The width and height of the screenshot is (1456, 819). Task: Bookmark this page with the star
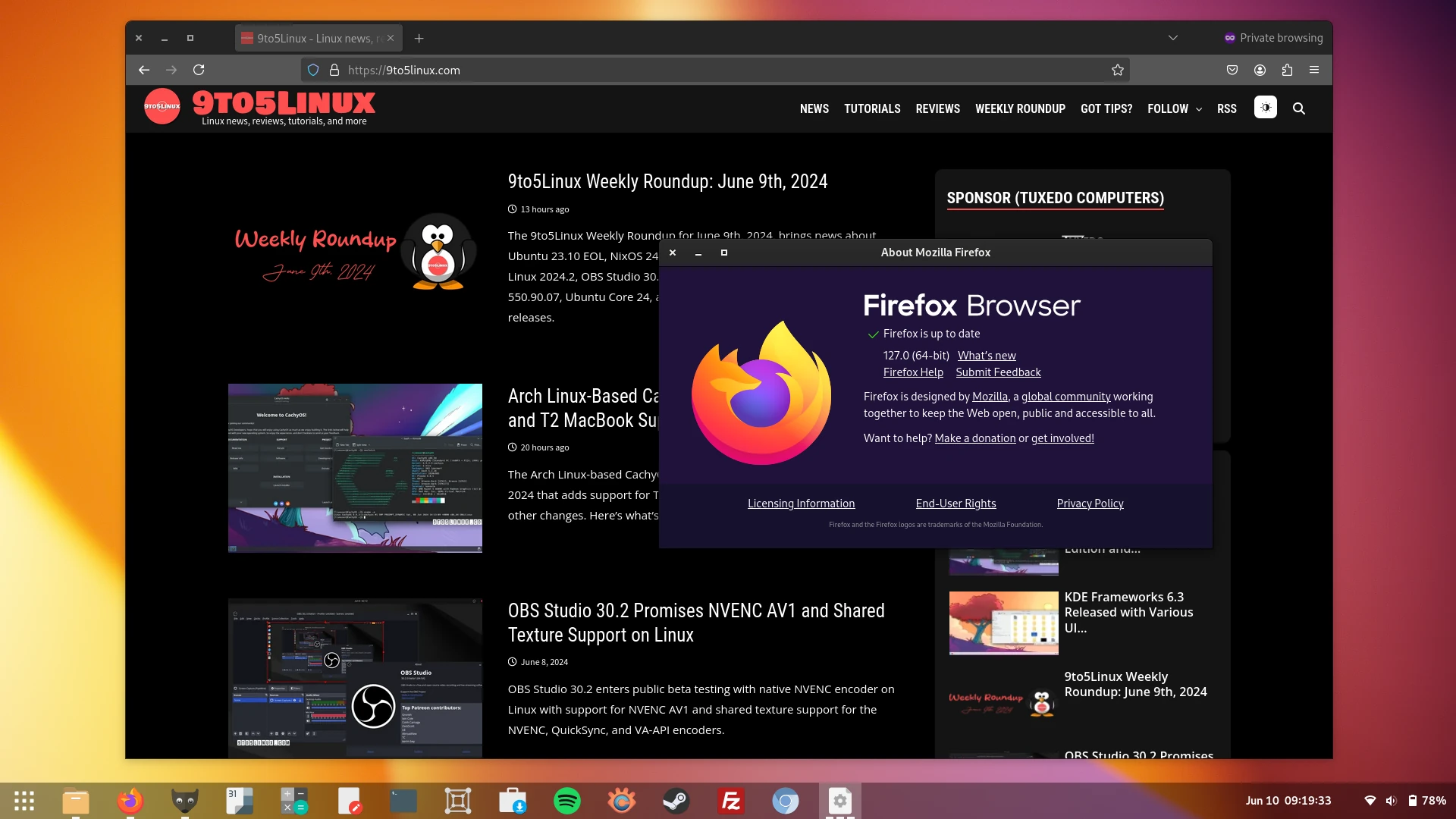coord(1118,70)
